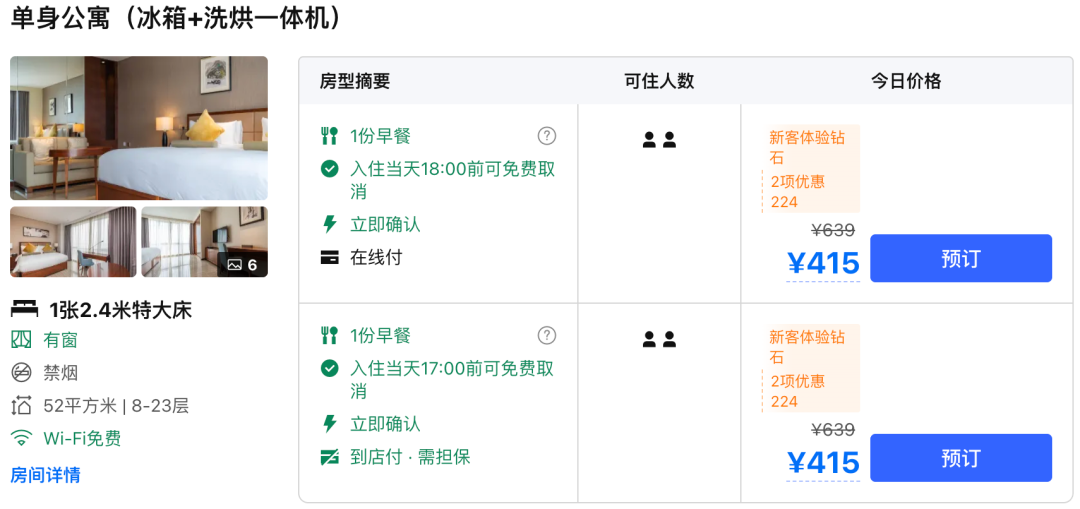This screenshot has height=509, width=1080.
Task: Click the ¥415 price in second row
Action: [x=823, y=462]
